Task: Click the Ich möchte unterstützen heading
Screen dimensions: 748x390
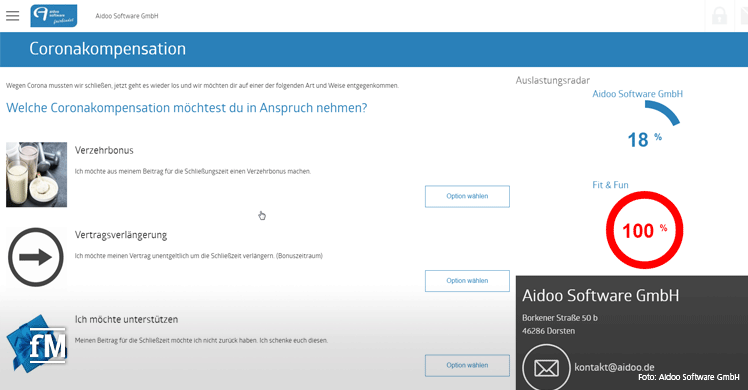Action: [x=126, y=319]
